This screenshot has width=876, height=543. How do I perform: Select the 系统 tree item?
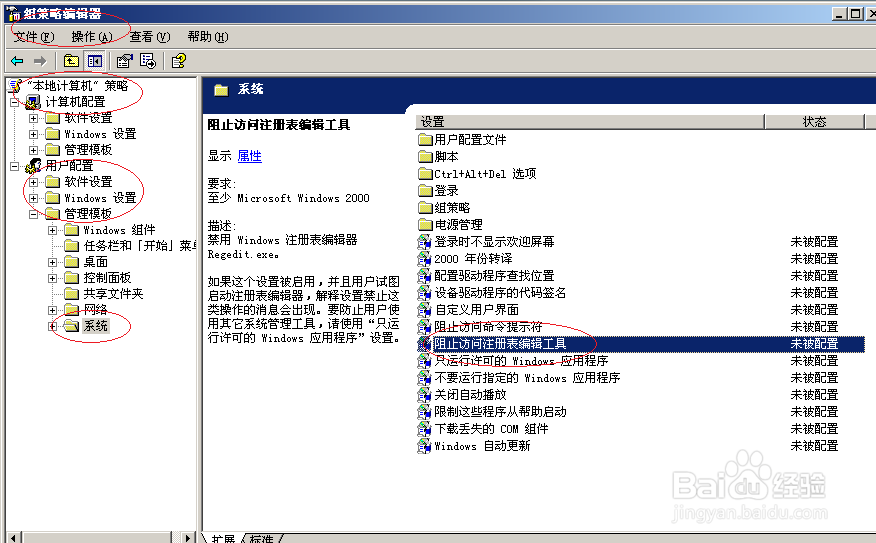click(96, 326)
